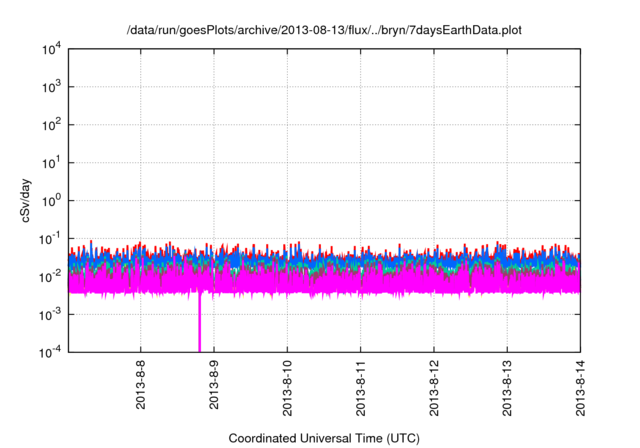640x448 pixels.
Task: Click the 10^0 y-axis tick label
Action: click(51, 201)
